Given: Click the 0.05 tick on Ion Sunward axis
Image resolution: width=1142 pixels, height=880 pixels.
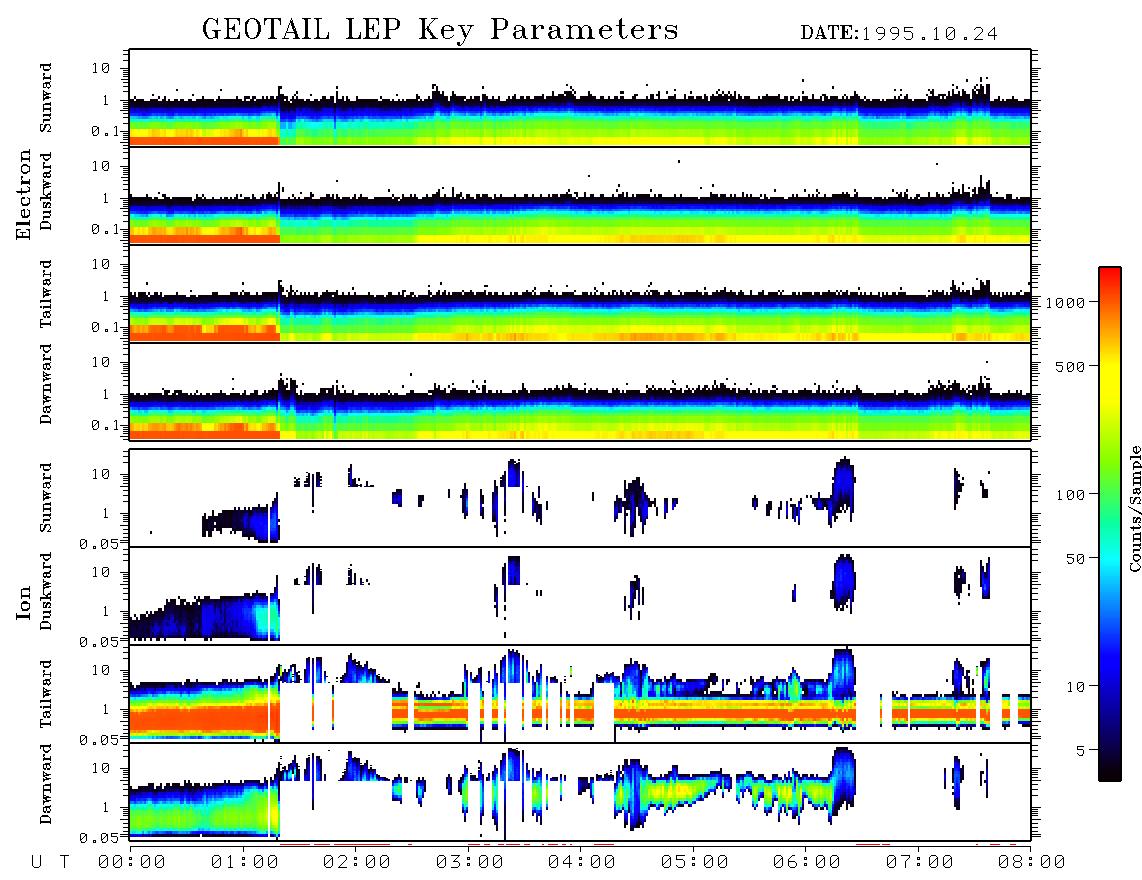Looking at the screenshot, I should (98, 543).
